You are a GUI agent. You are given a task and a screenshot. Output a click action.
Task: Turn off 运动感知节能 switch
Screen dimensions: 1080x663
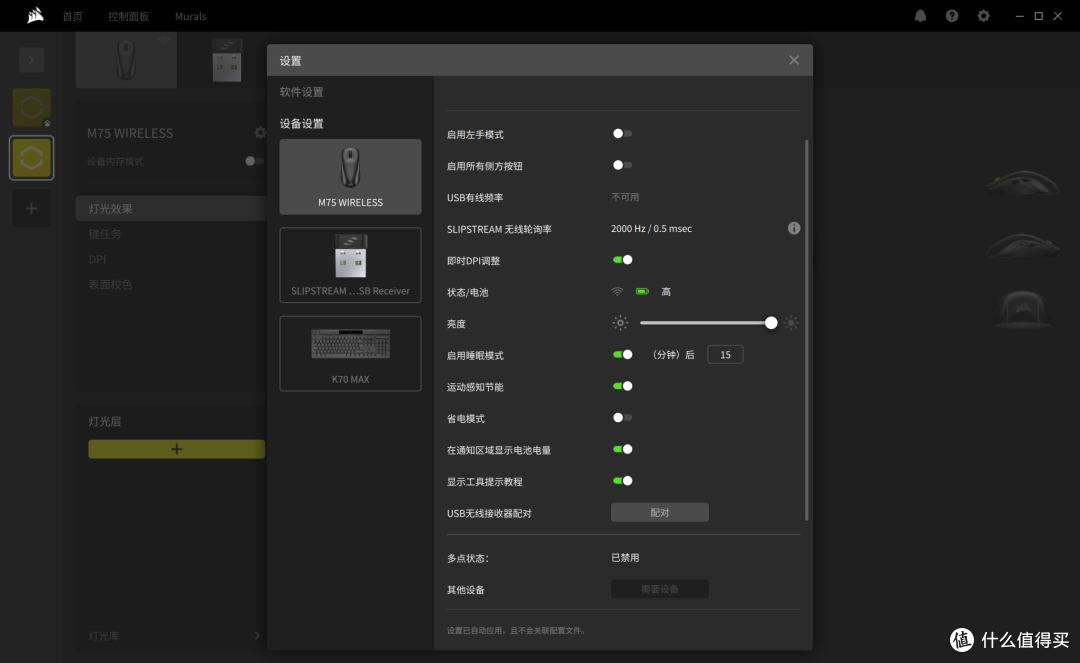coord(622,386)
